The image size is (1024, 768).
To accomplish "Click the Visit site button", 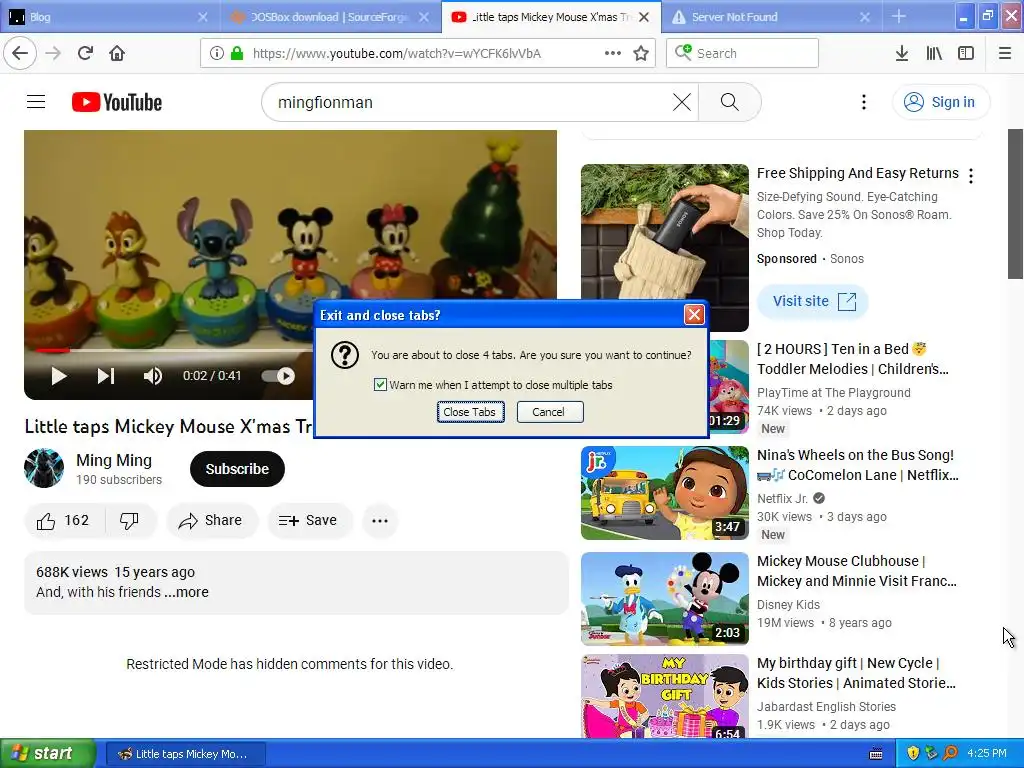I will (813, 301).
